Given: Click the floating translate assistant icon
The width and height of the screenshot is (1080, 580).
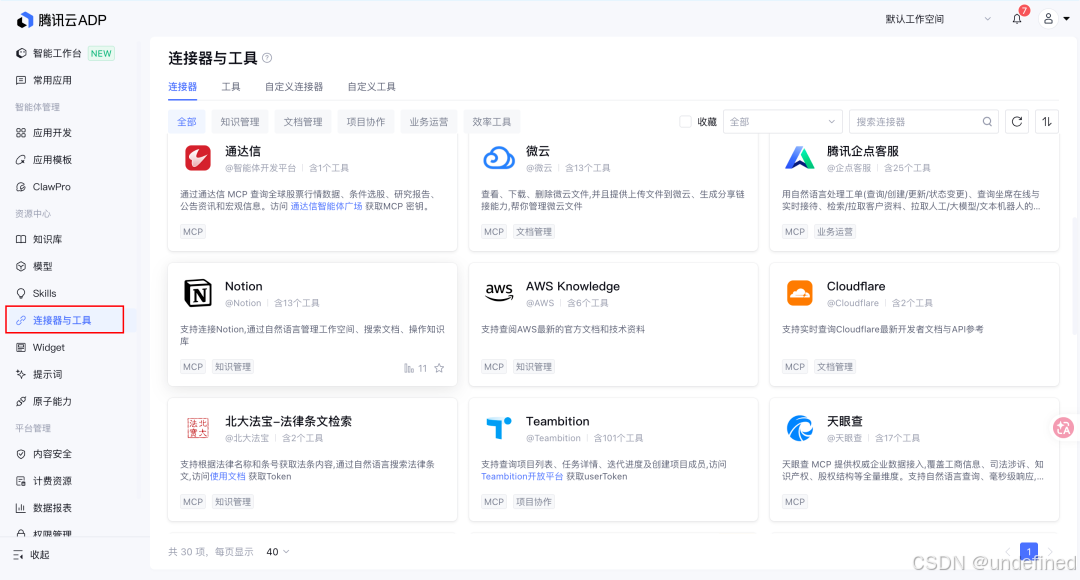Looking at the screenshot, I should coord(1063,428).
